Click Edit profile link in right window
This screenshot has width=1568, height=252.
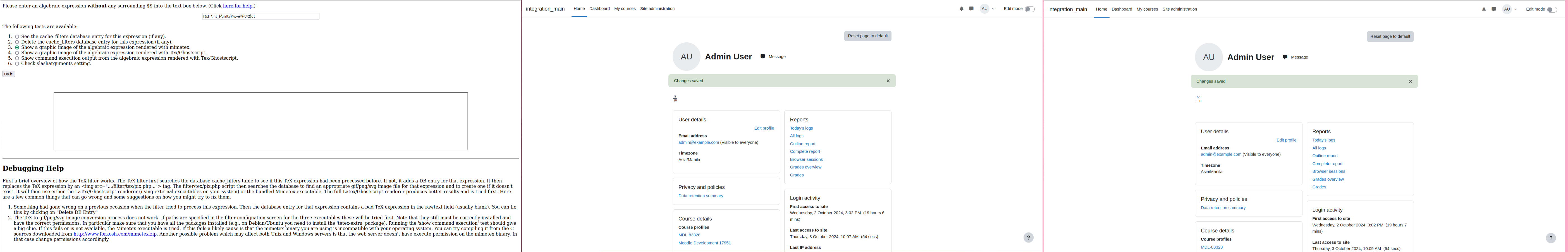click(x=1286, y=140)
